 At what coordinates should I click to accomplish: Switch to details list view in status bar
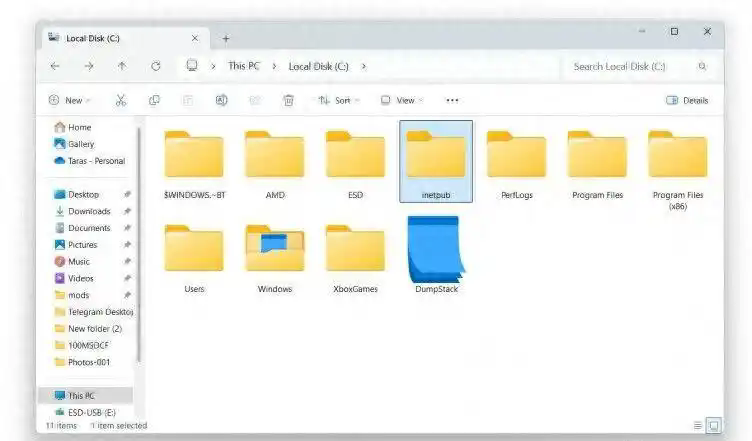[x=696, y=426]
